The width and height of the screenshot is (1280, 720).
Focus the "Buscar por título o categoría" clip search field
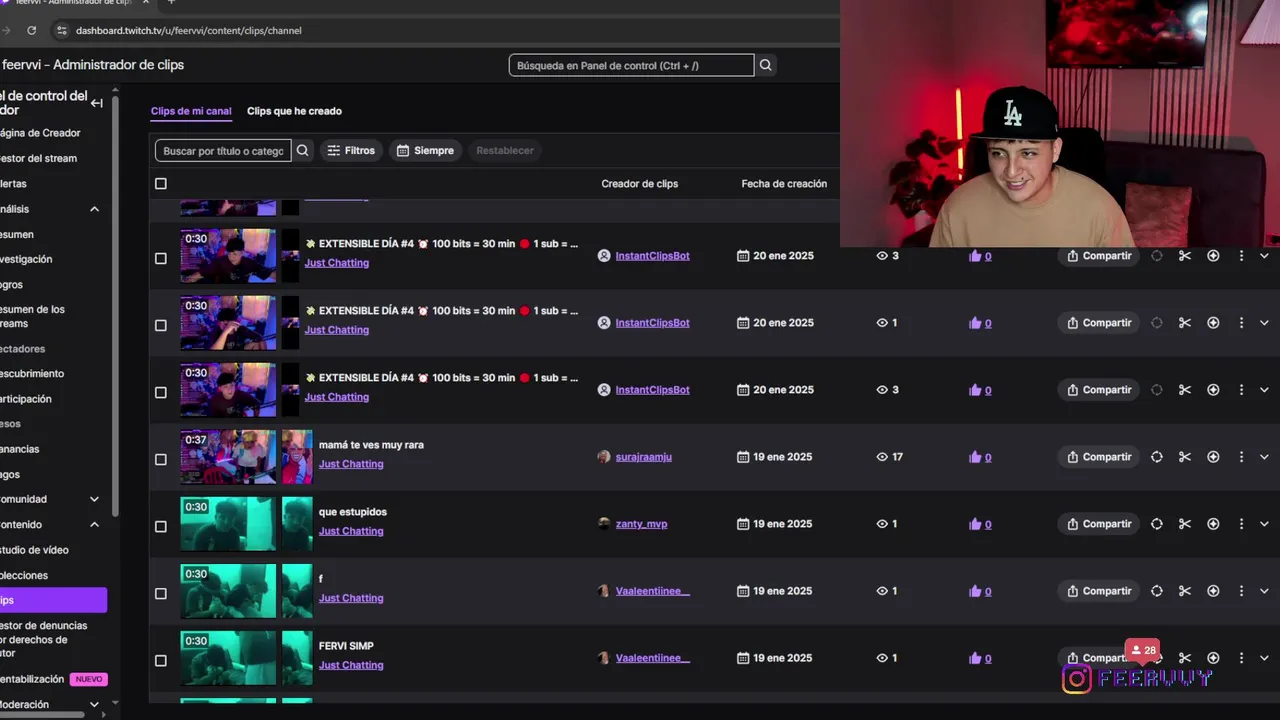click(223, 151)
